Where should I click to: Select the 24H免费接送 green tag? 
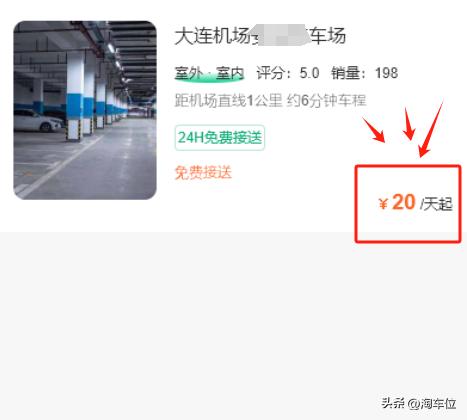click(220, 138)
